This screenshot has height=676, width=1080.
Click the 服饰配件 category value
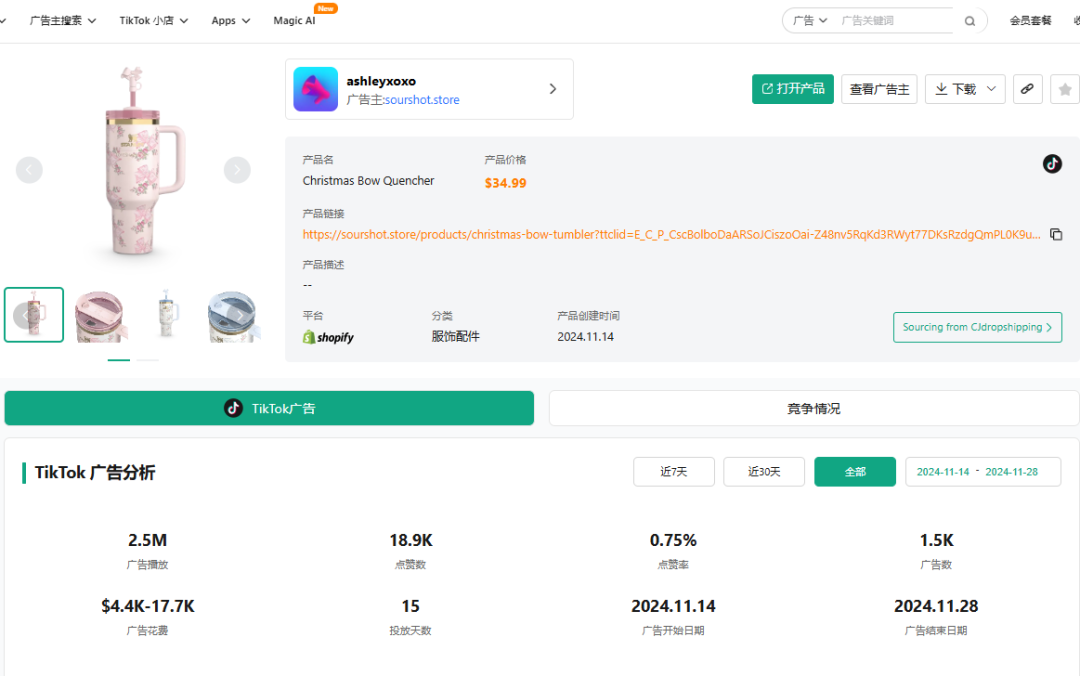click(x=455, y=336)
